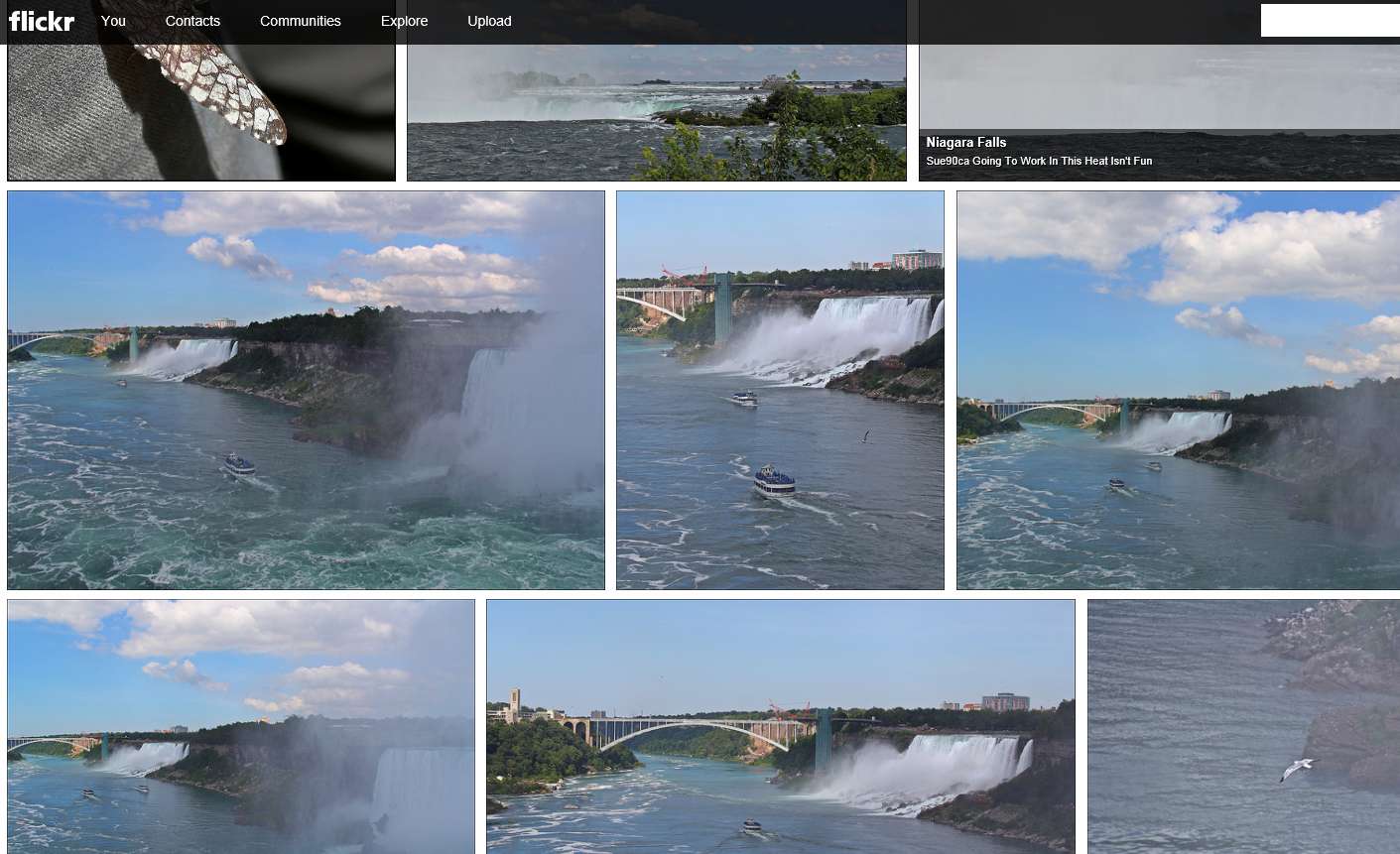
Task: Go to the Upload page
Action: 489,21
